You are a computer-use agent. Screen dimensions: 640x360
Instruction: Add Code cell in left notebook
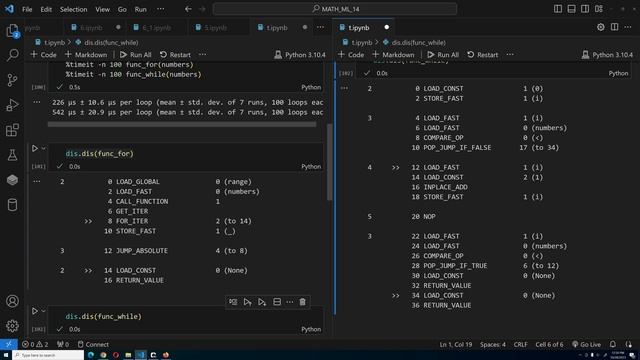pos(43,55)
